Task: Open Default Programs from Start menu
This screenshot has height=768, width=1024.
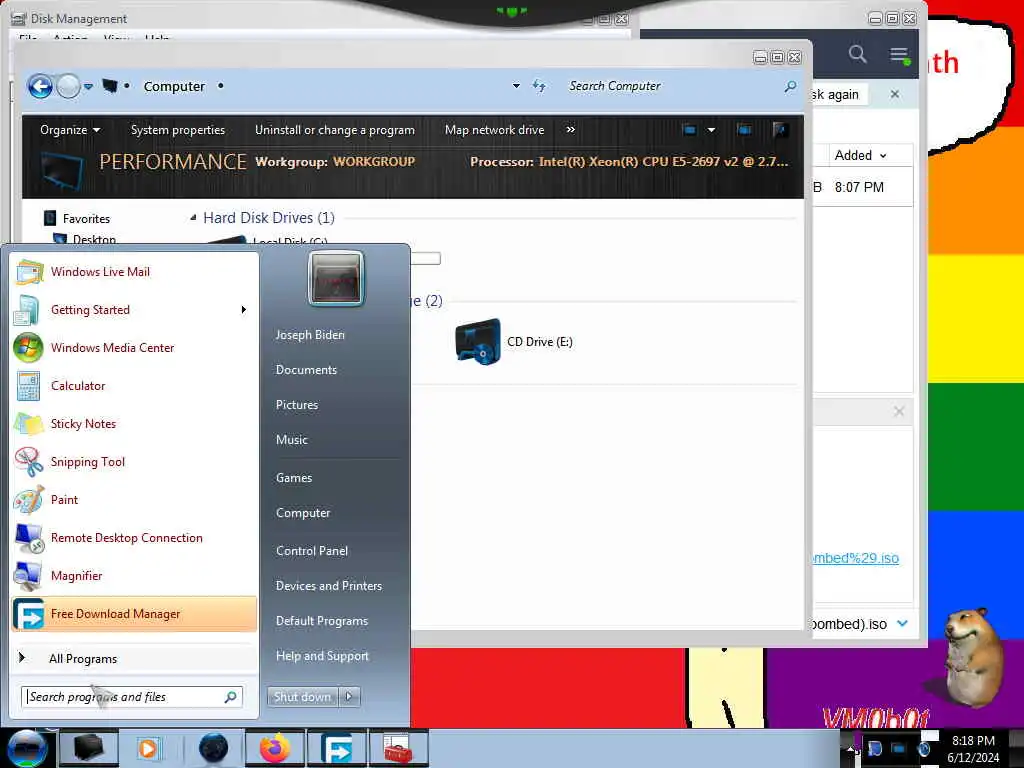Action: (321, 621)
